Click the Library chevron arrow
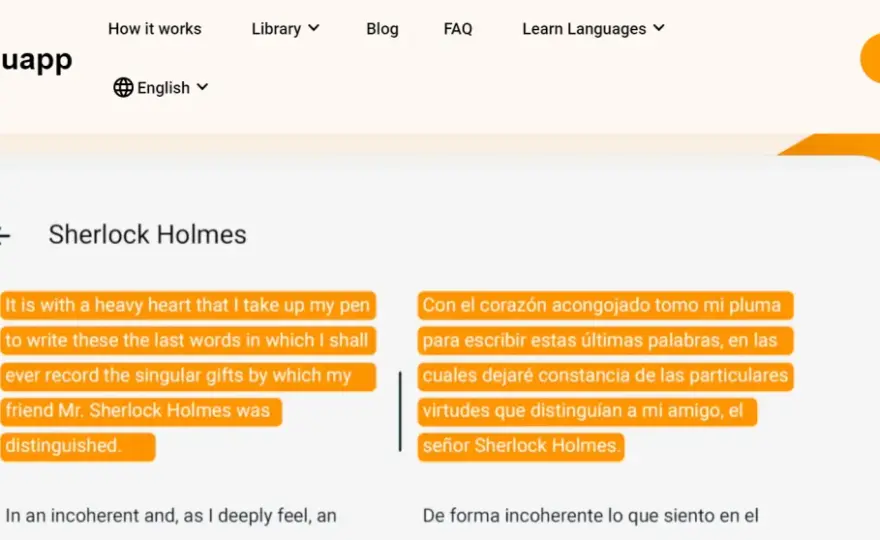Viewport: 880px width, 540px height. 314,28
